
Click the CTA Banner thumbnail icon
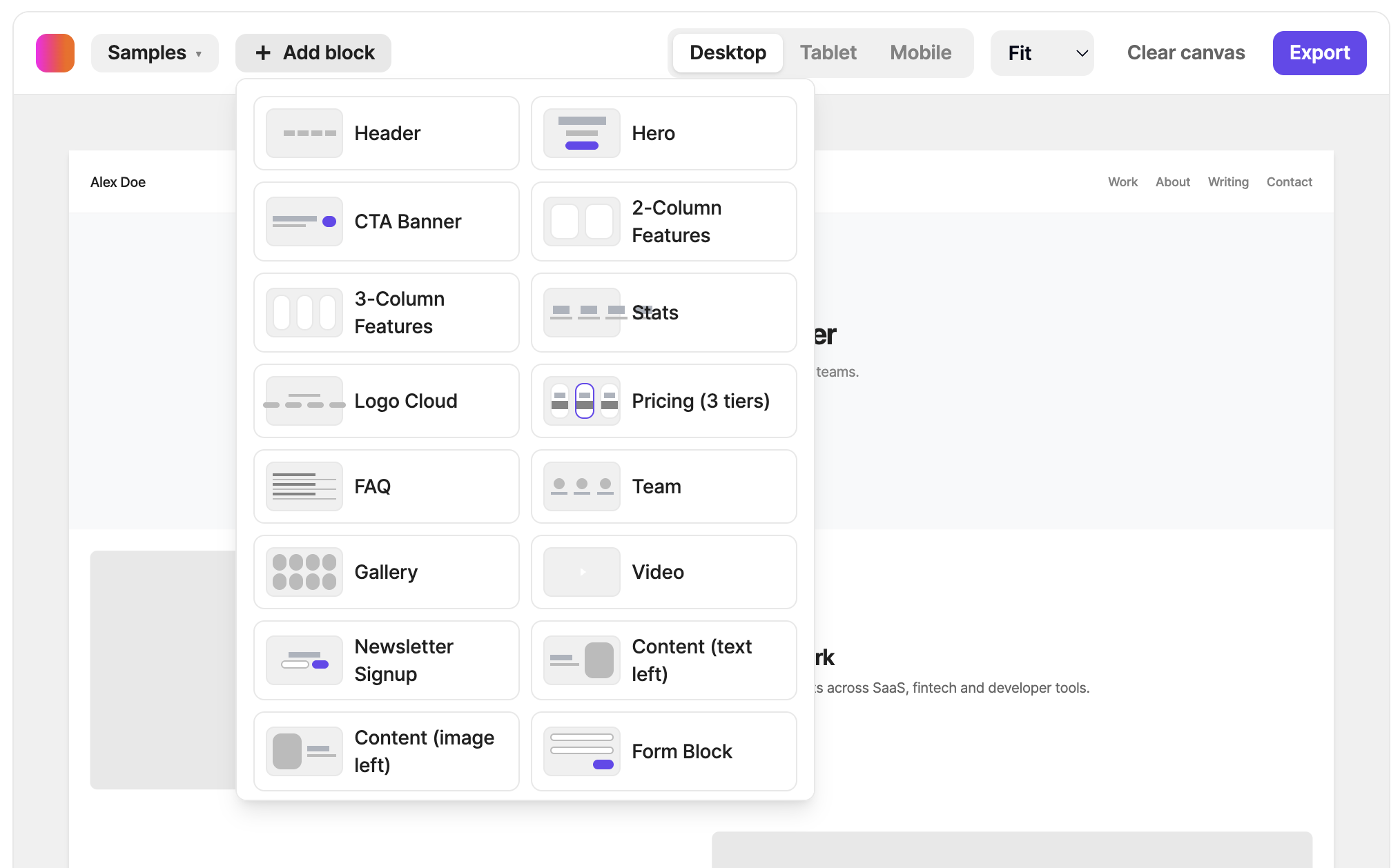304,221
